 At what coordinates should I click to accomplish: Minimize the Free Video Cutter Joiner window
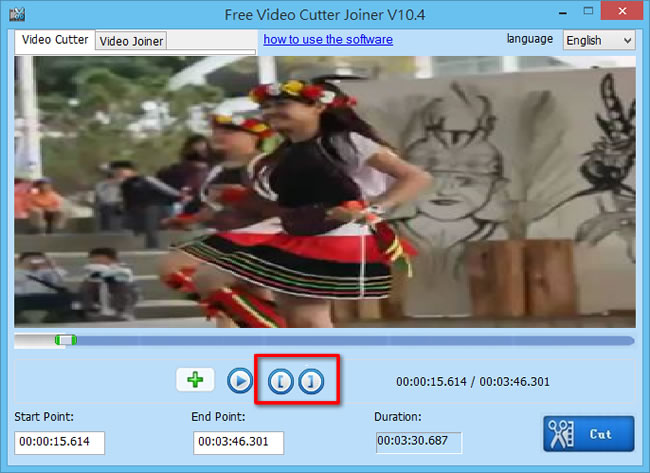click(563, 13)
